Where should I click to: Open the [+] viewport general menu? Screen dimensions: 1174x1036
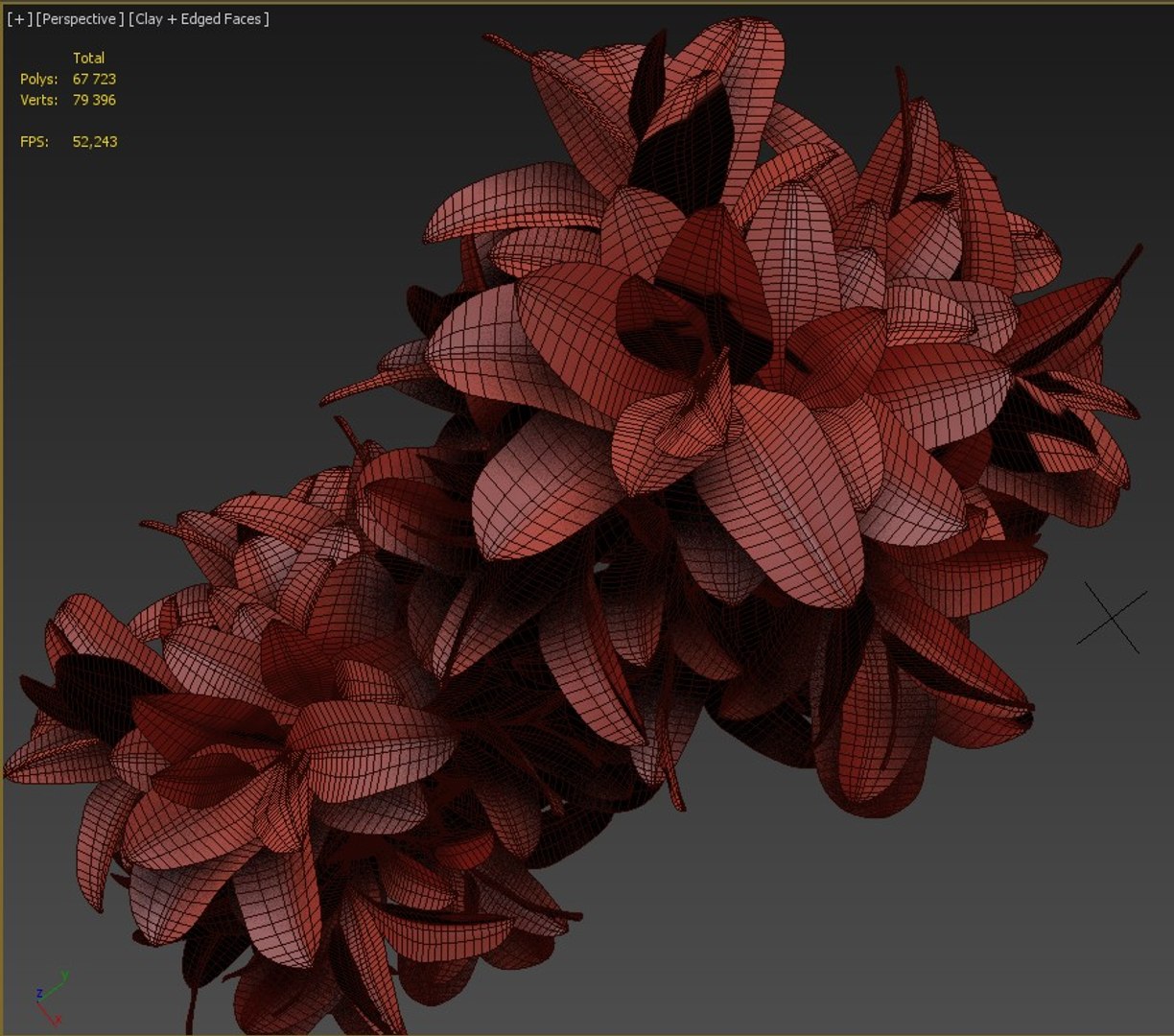(x=18, y=19)
